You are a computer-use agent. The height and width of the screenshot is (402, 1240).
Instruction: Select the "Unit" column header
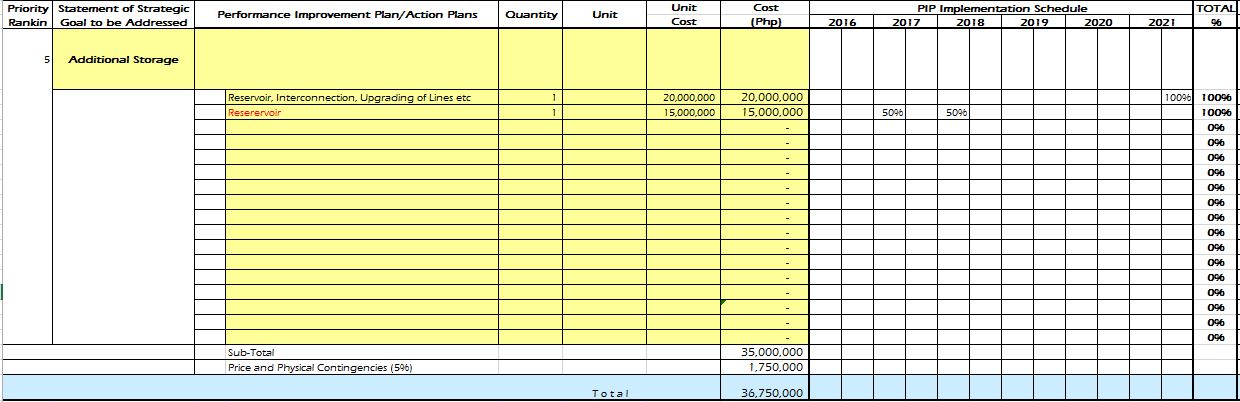tap(604, 15)
